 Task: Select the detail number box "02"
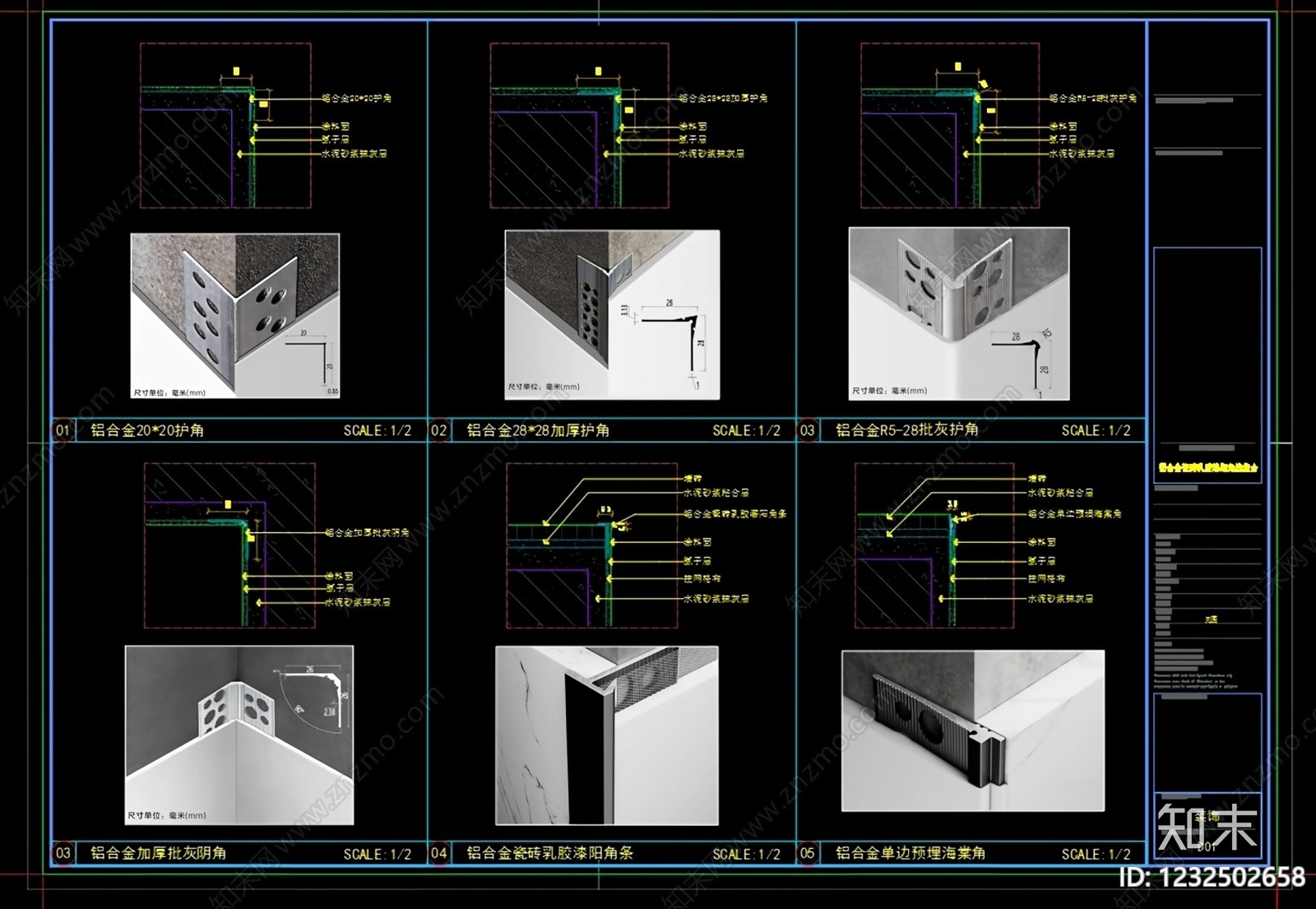click(439, 430)
